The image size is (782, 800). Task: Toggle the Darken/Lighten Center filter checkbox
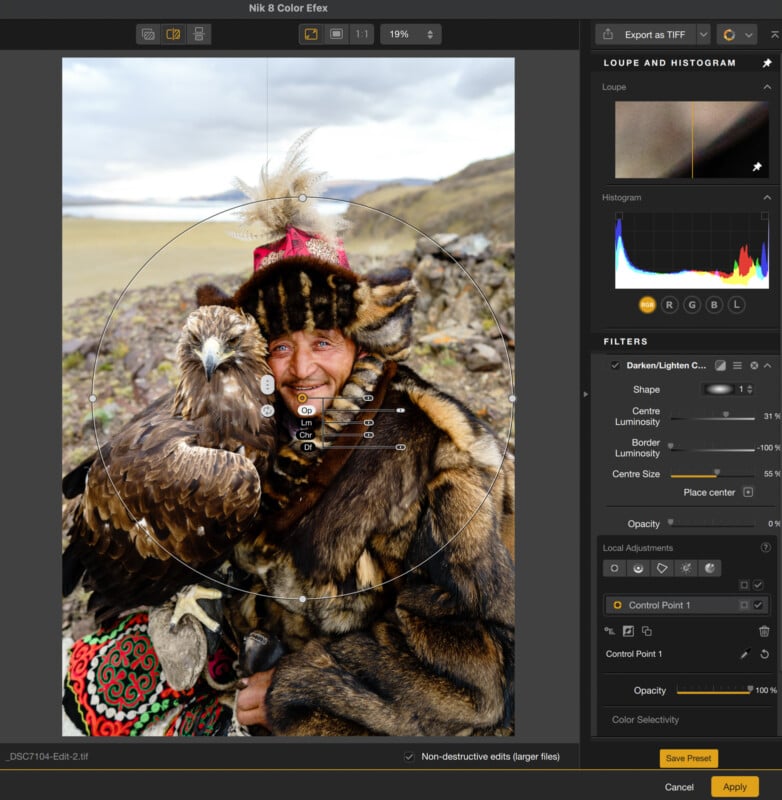(615, 365)
